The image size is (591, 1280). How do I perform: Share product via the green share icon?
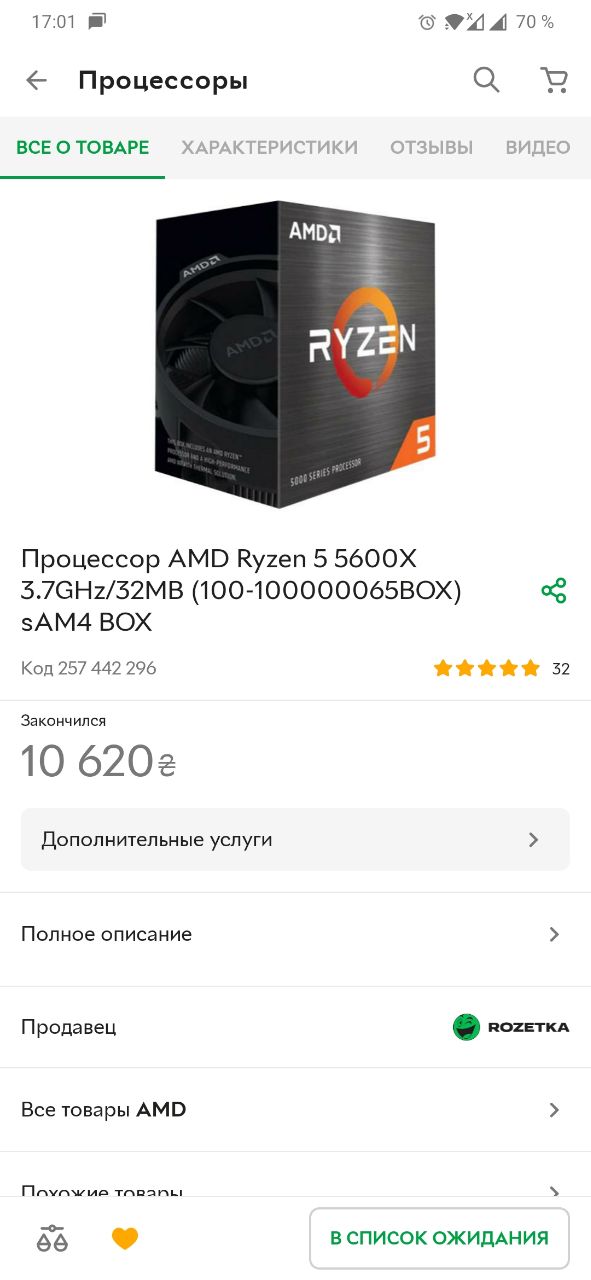[554, 591]
